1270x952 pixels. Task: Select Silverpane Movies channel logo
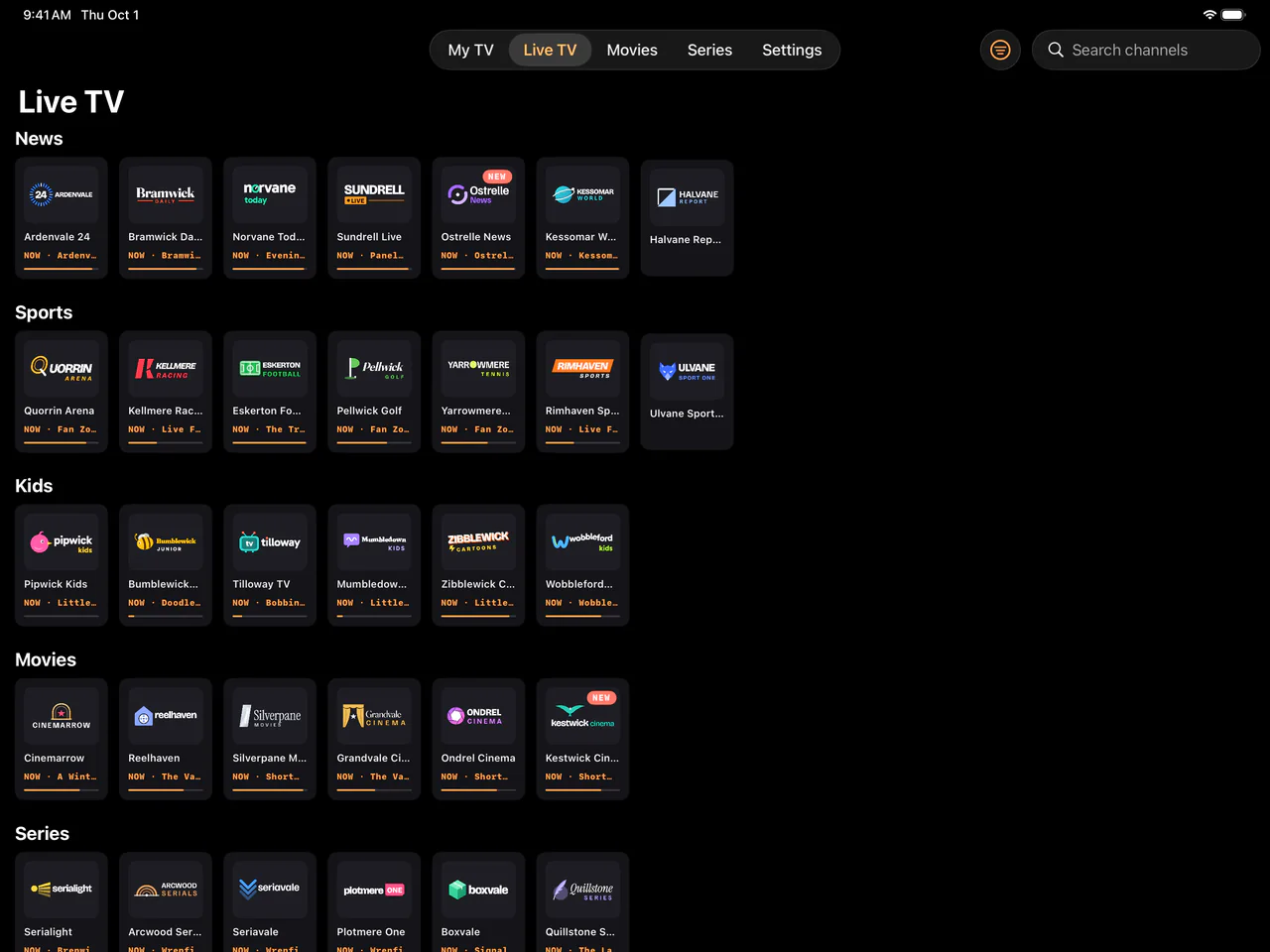tap(270, 716)
